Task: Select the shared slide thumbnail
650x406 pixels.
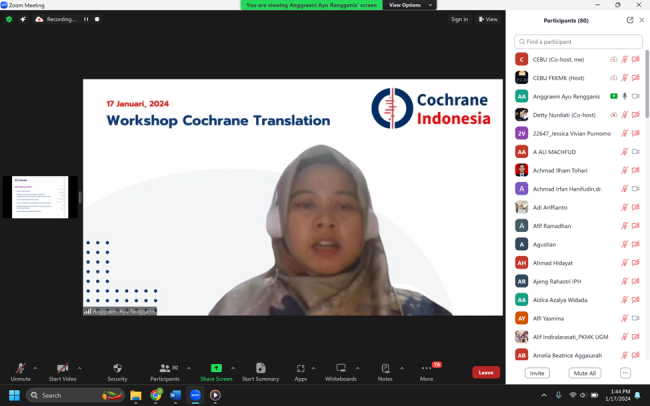Action: pos(40,197)
